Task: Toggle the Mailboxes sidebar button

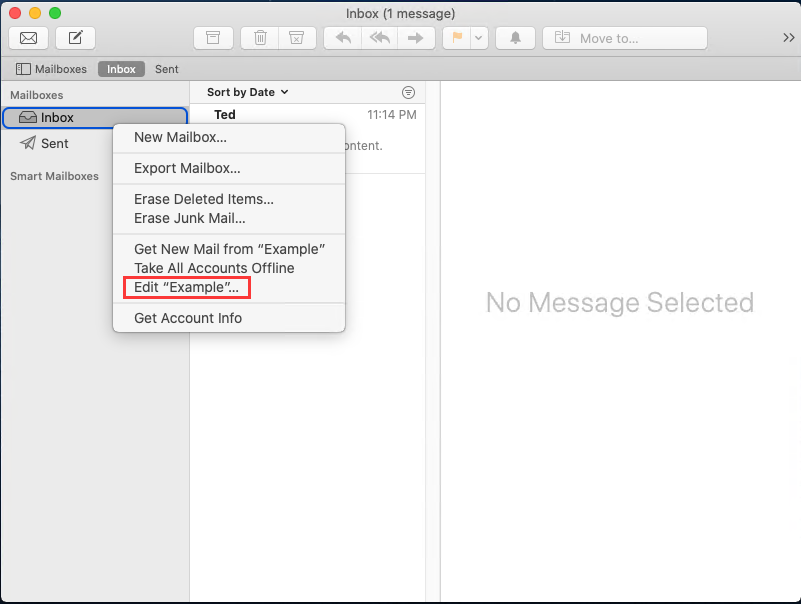Action: click(51, 69)
